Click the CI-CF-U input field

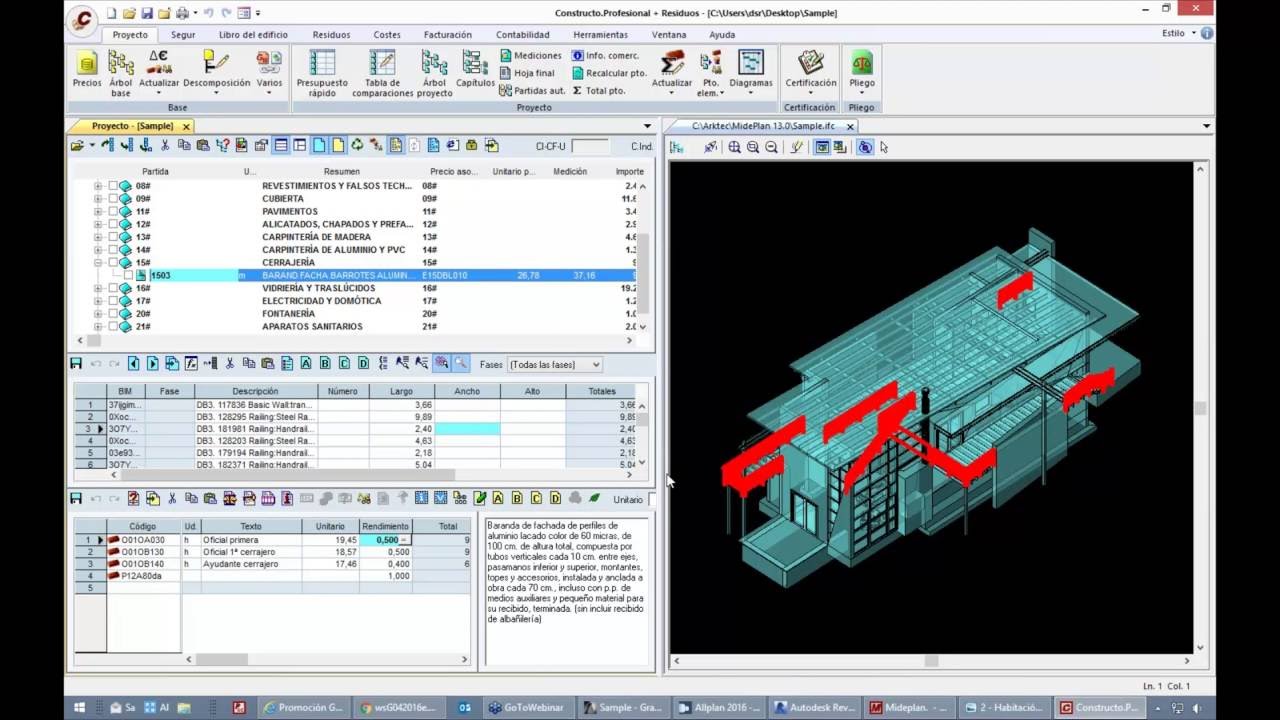tap(589, 146)
